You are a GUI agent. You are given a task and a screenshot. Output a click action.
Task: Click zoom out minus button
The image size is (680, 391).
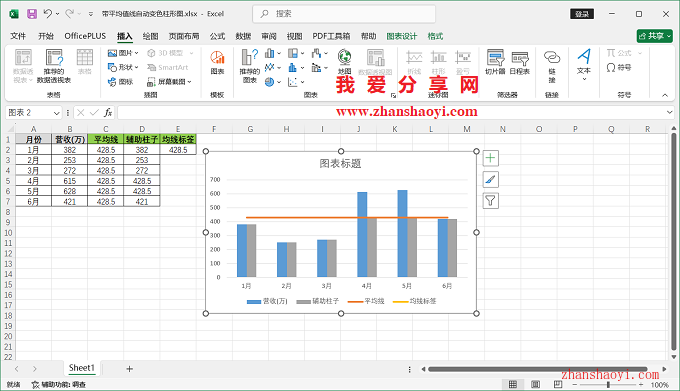point(575,384)
